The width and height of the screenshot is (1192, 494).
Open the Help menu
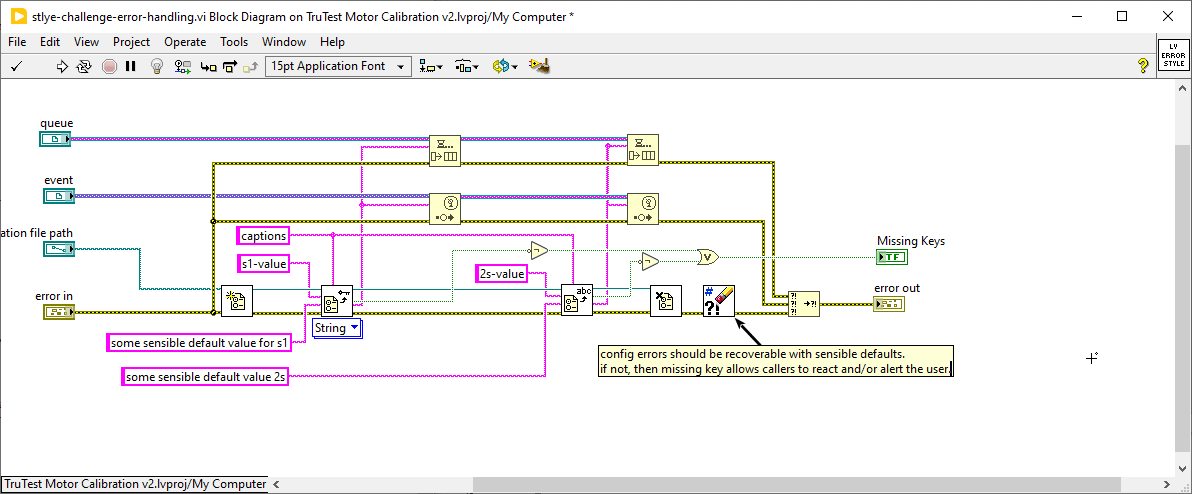tap(332, 42)
